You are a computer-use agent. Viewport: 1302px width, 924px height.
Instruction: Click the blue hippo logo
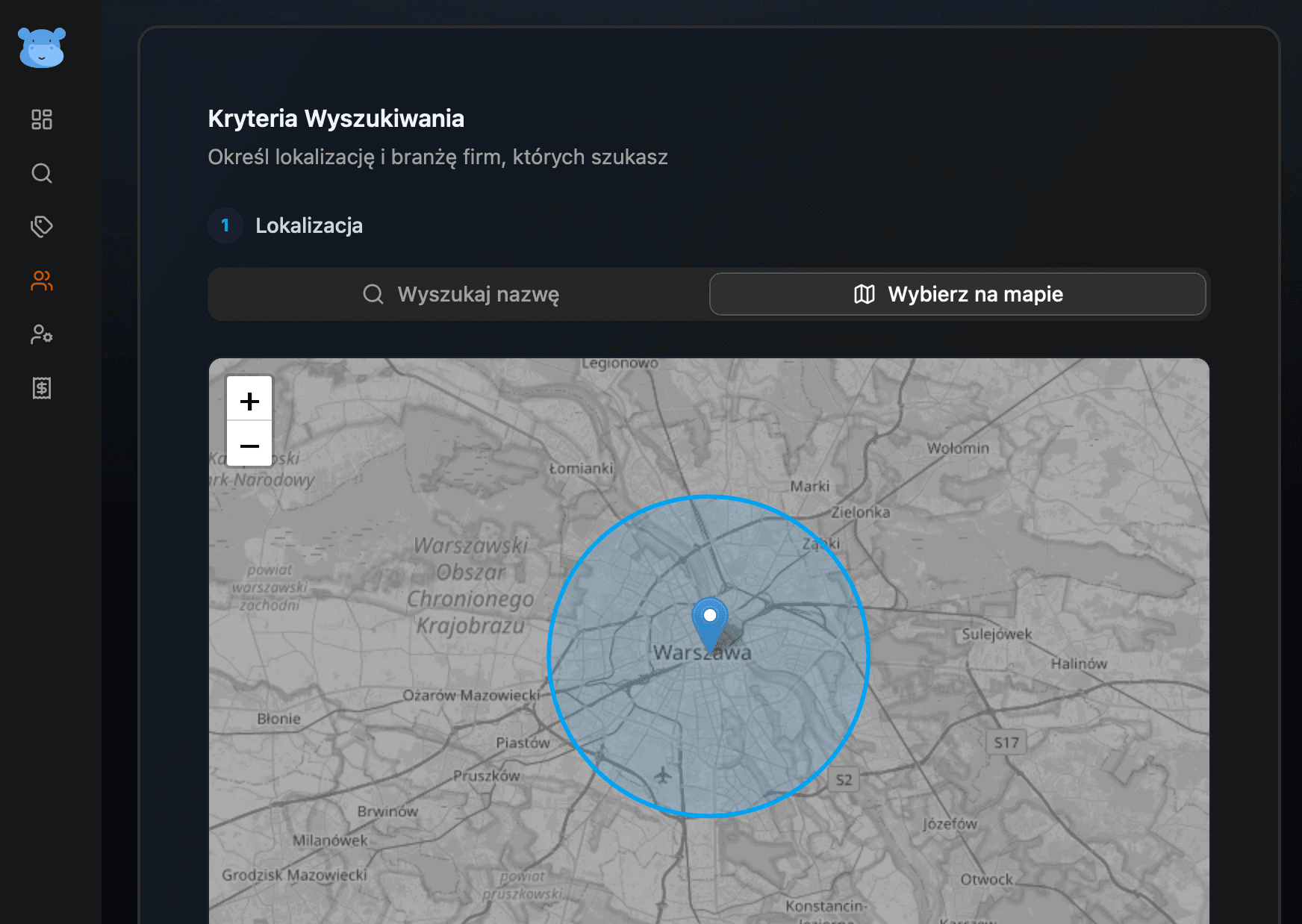click(x=41, y=48)
